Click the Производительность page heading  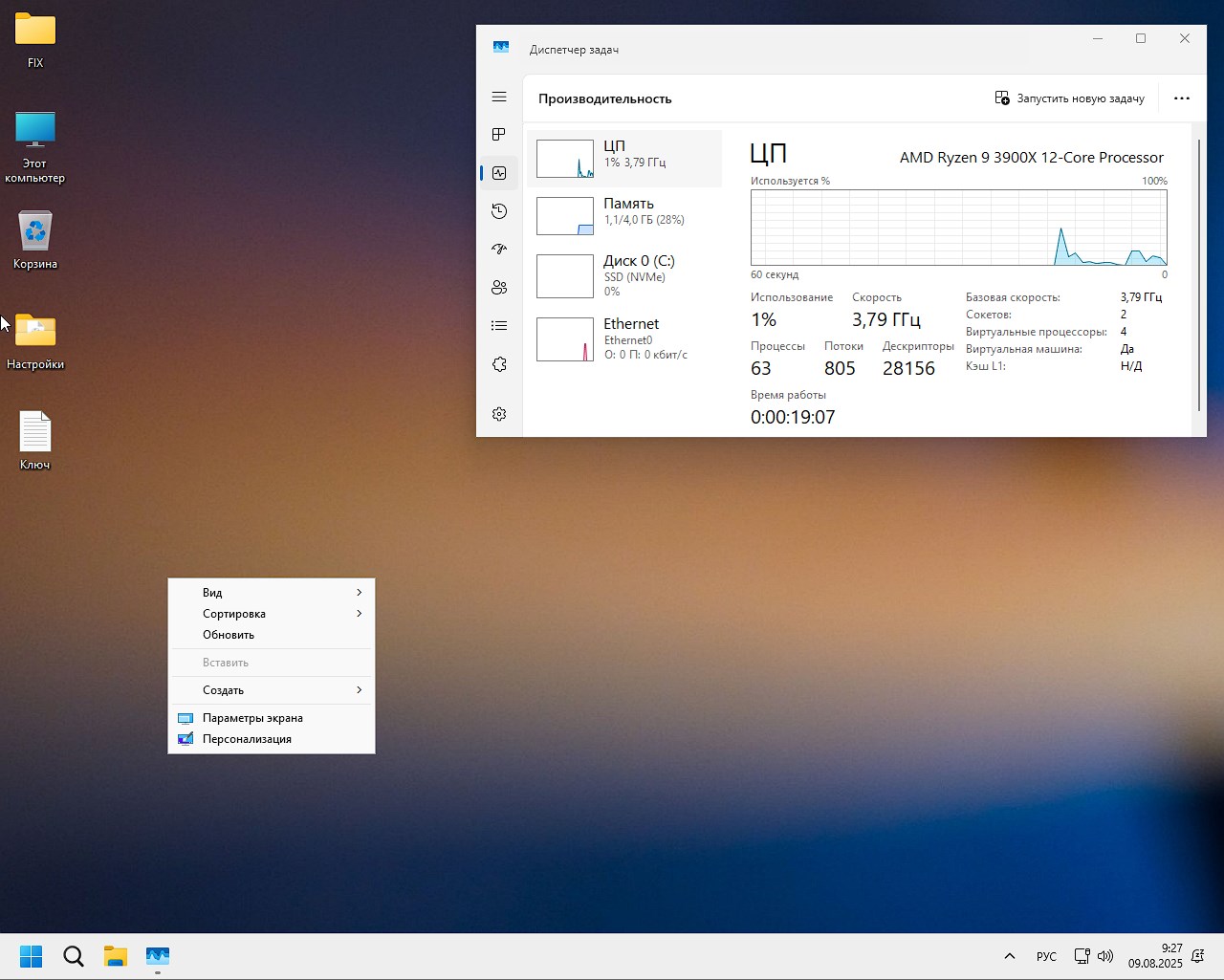click(605, 98)
